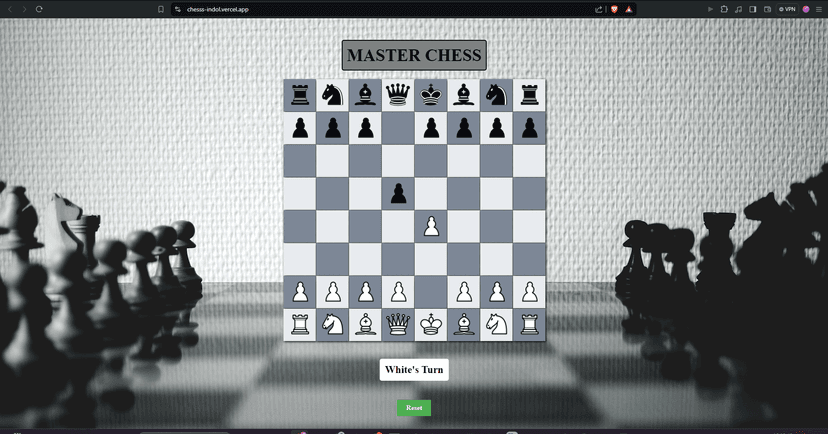Click the black knight on b8
Screen dimensions: 828x434
coord(333,95)
